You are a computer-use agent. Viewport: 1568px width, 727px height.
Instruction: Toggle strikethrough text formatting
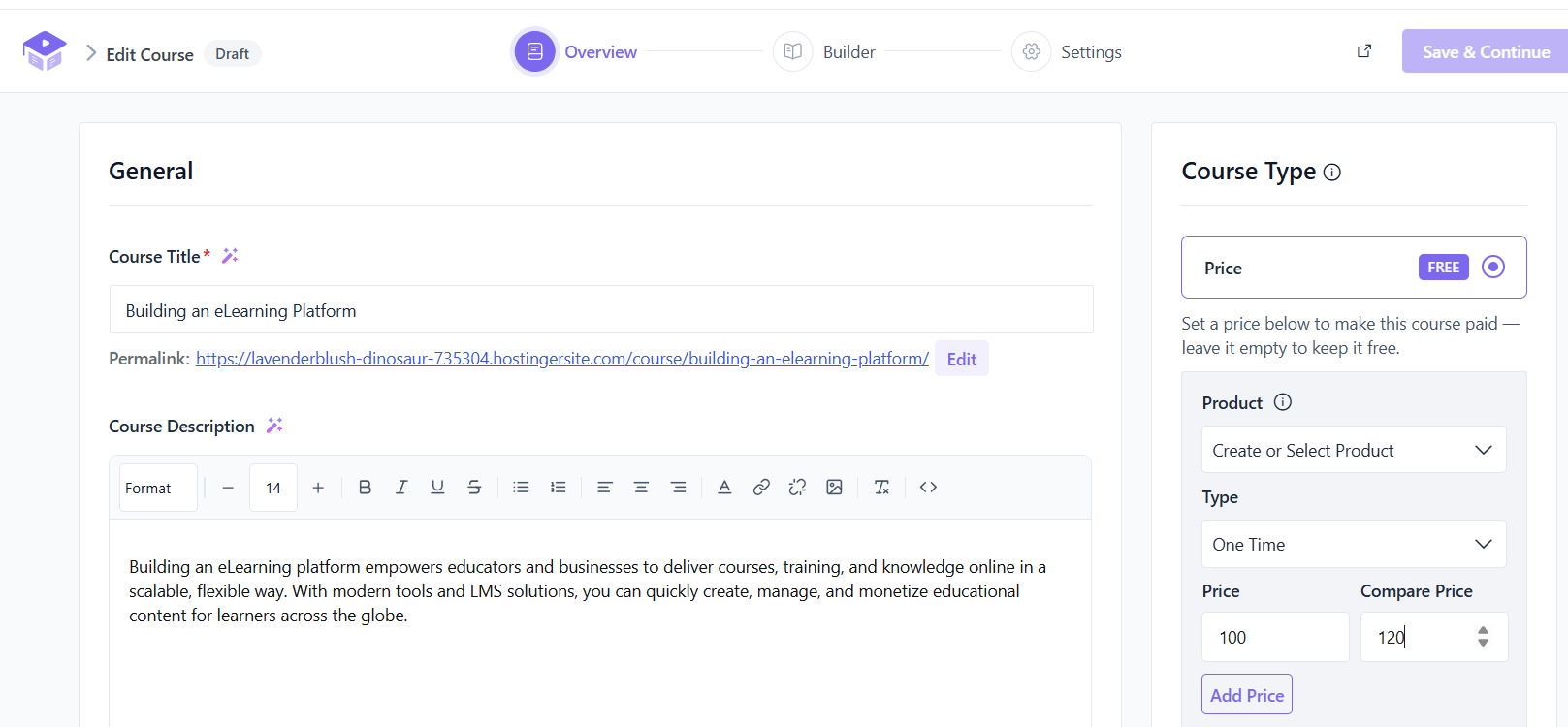pos(474,488)
